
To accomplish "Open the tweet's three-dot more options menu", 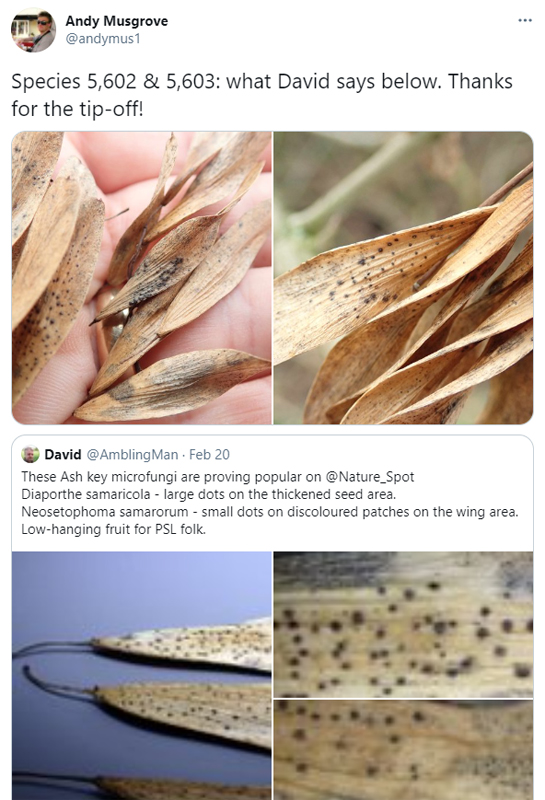I will (x=525, y=20).
